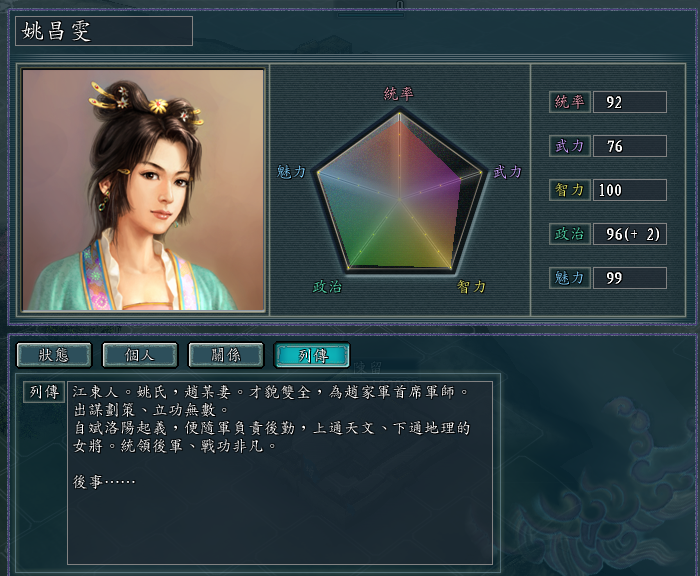Click the 姚昌雯 character portrait
This screenshot has width=700, height=576.
tap(143, 190)
